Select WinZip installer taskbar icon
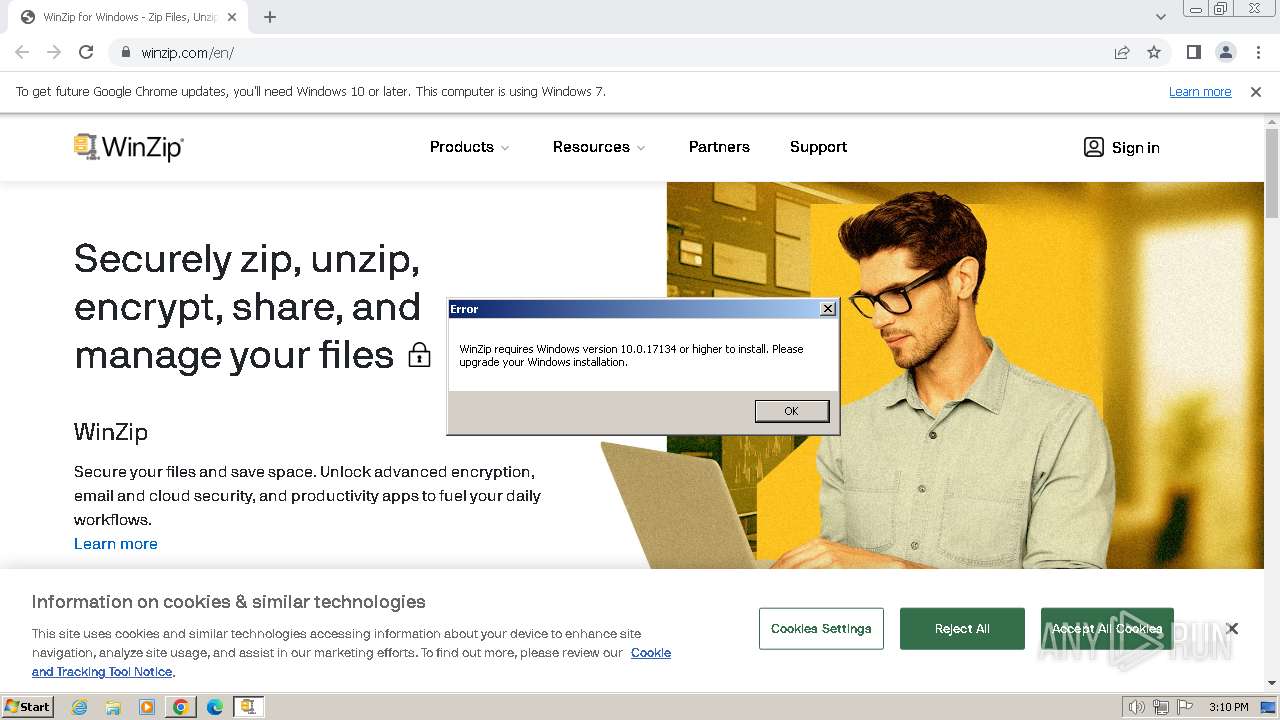Viewport: 1280px width, 720px height. point(248,707)
